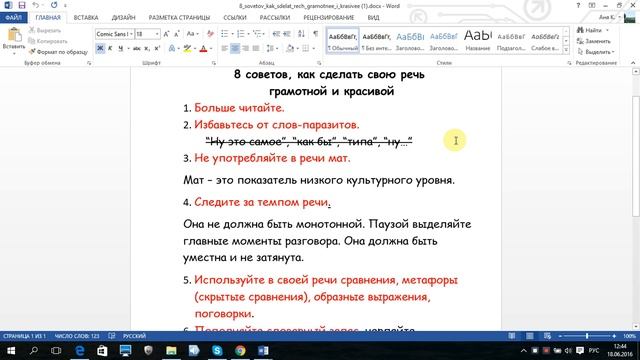Viewport: 640px width, 360px height.
Task: Click the red Font Color A button
Action: click(x=203, y=49)
